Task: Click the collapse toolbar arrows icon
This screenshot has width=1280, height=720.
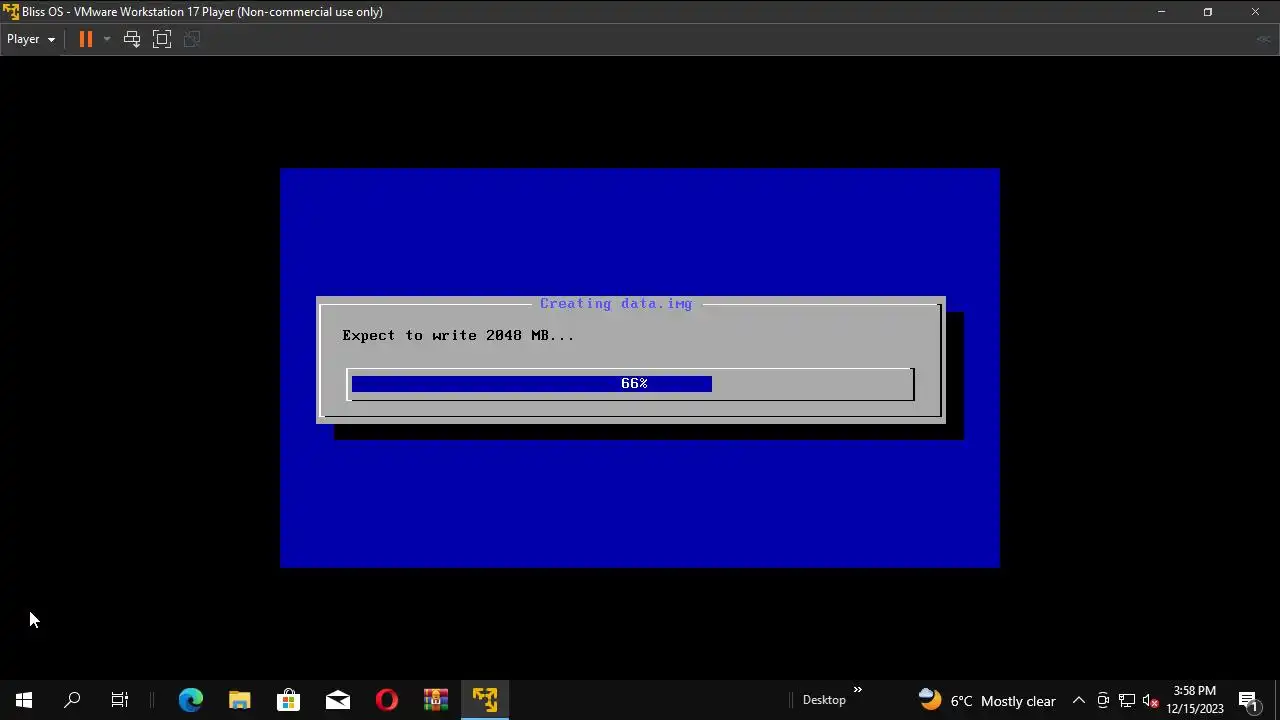Action: (1263, 39)
